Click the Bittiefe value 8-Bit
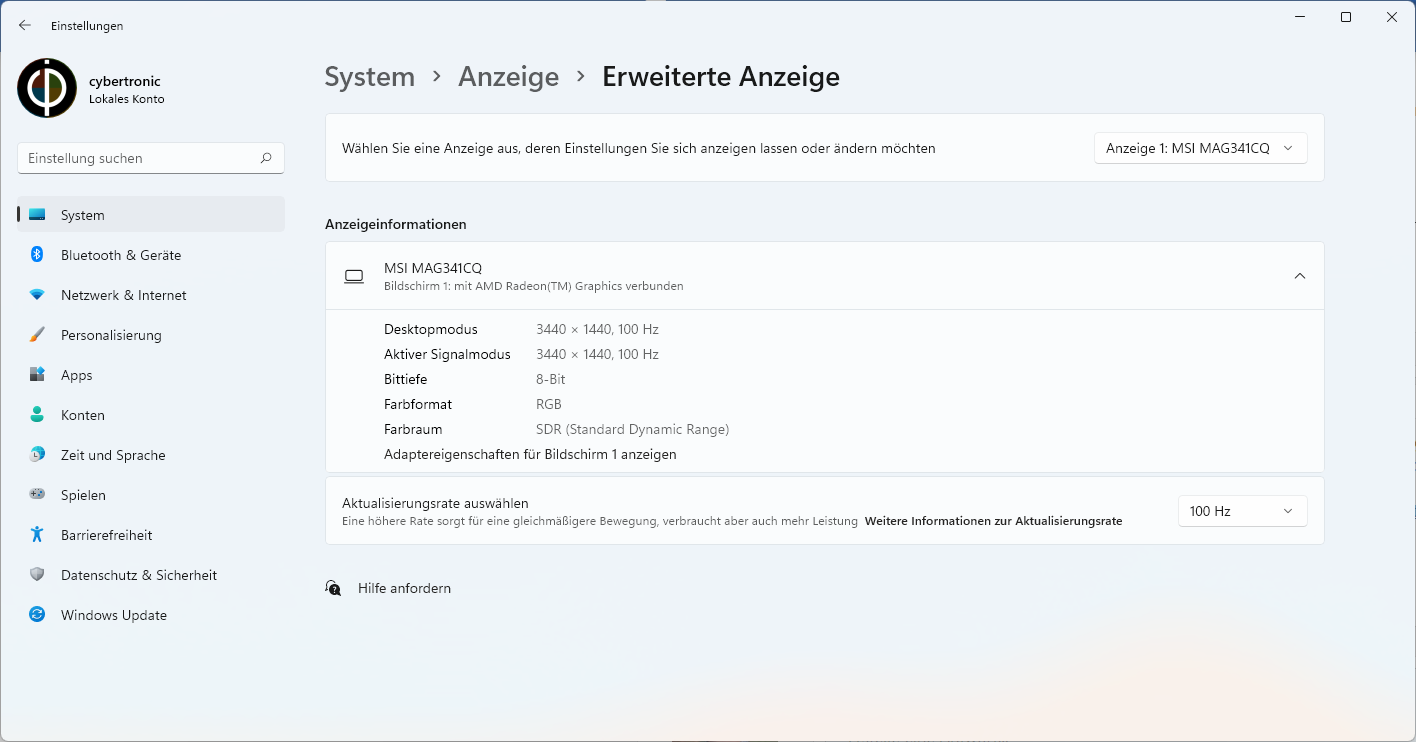Viewport: 1416px width, 742px height. [551, 379]
